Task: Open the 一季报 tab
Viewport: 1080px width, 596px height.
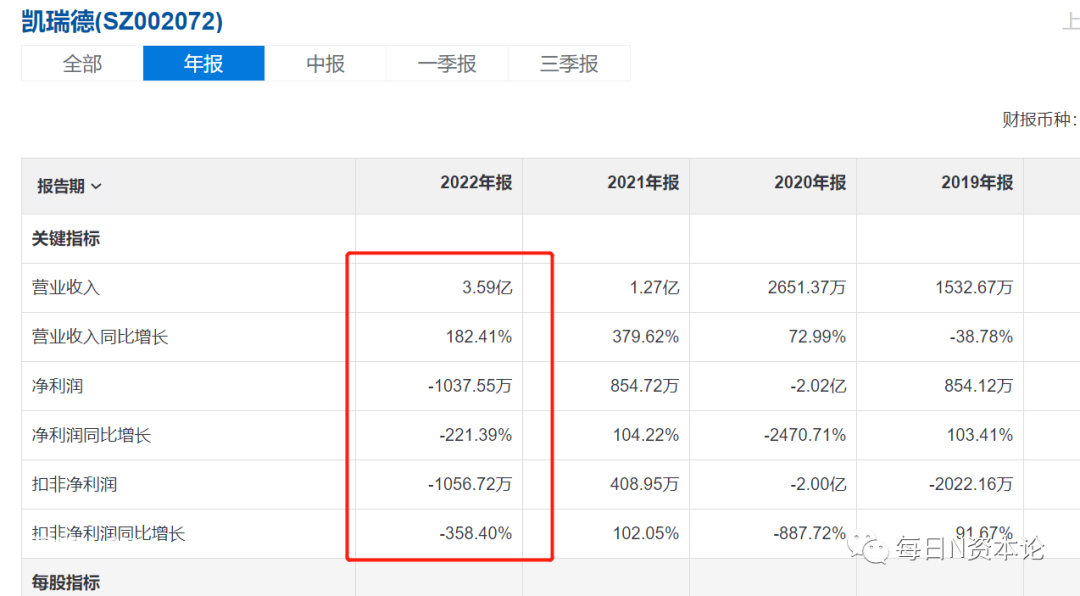Action: (447, 63)
